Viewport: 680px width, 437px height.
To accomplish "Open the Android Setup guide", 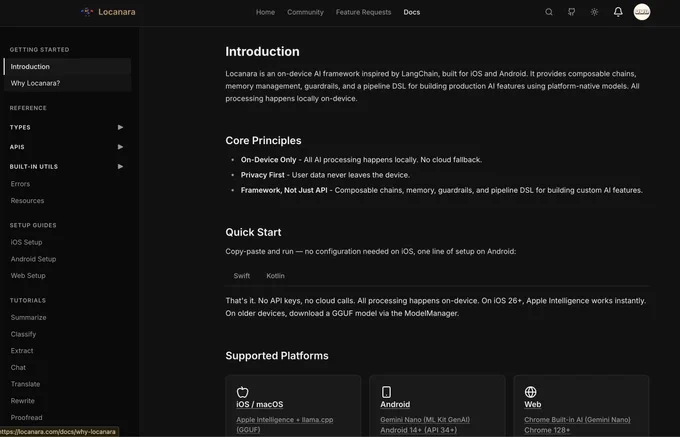I will 33,259.
